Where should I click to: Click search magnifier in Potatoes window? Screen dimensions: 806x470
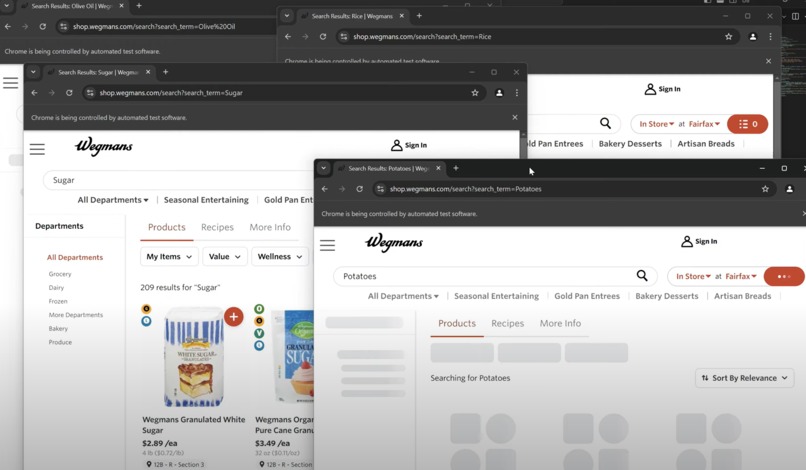pos(642,276)
